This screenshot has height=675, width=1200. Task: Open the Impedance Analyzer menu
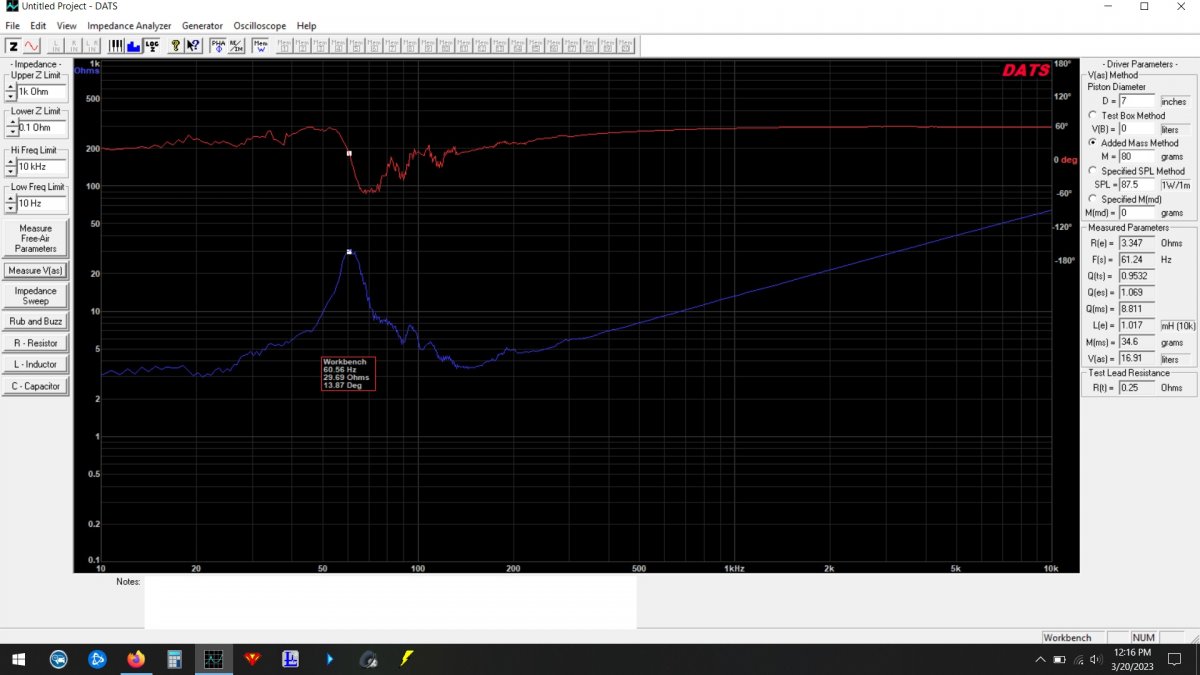[x=129, y=25]
